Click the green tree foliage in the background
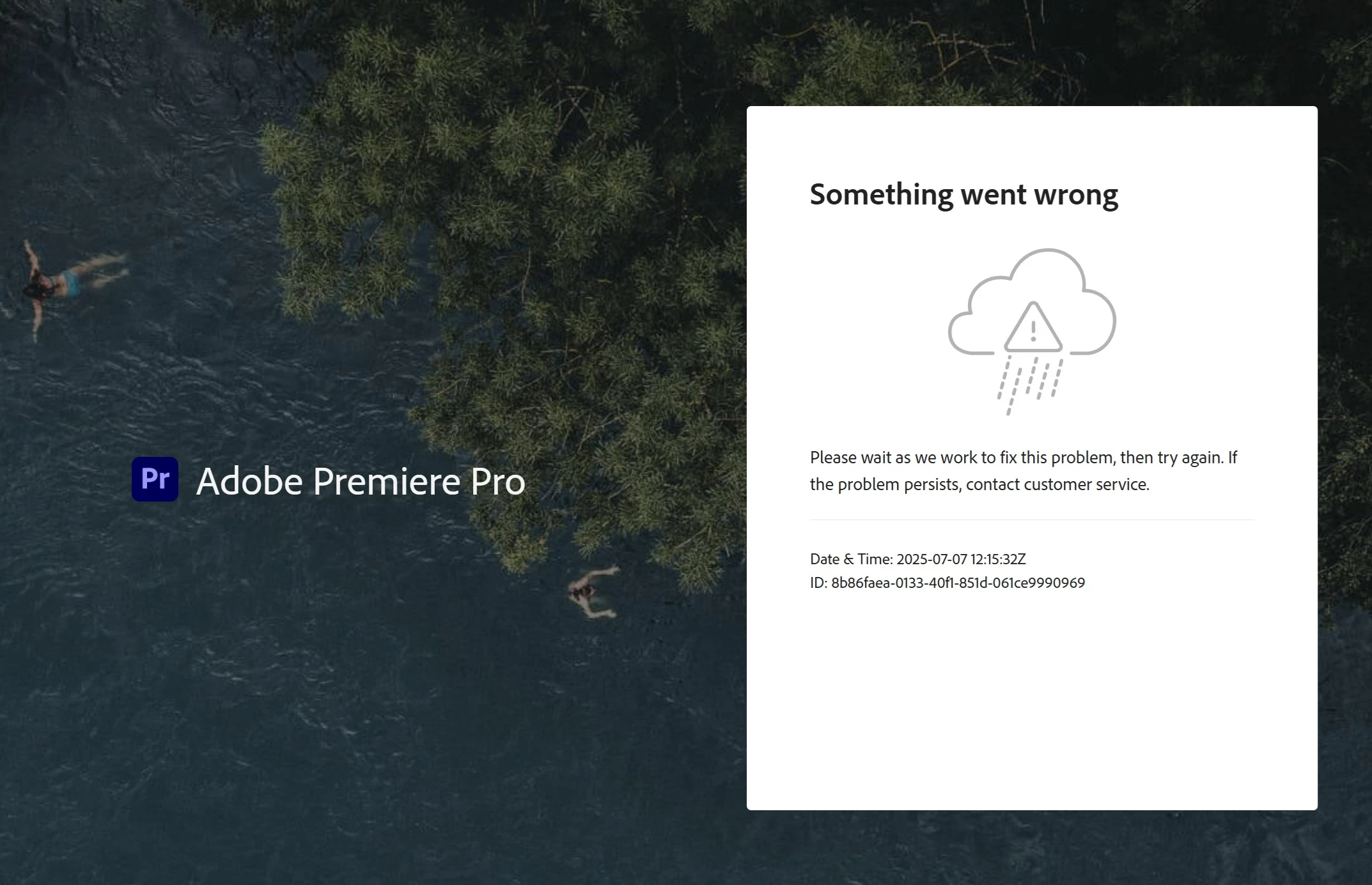1372x885 pixels. pyautogui.click(x=511, y=224)
